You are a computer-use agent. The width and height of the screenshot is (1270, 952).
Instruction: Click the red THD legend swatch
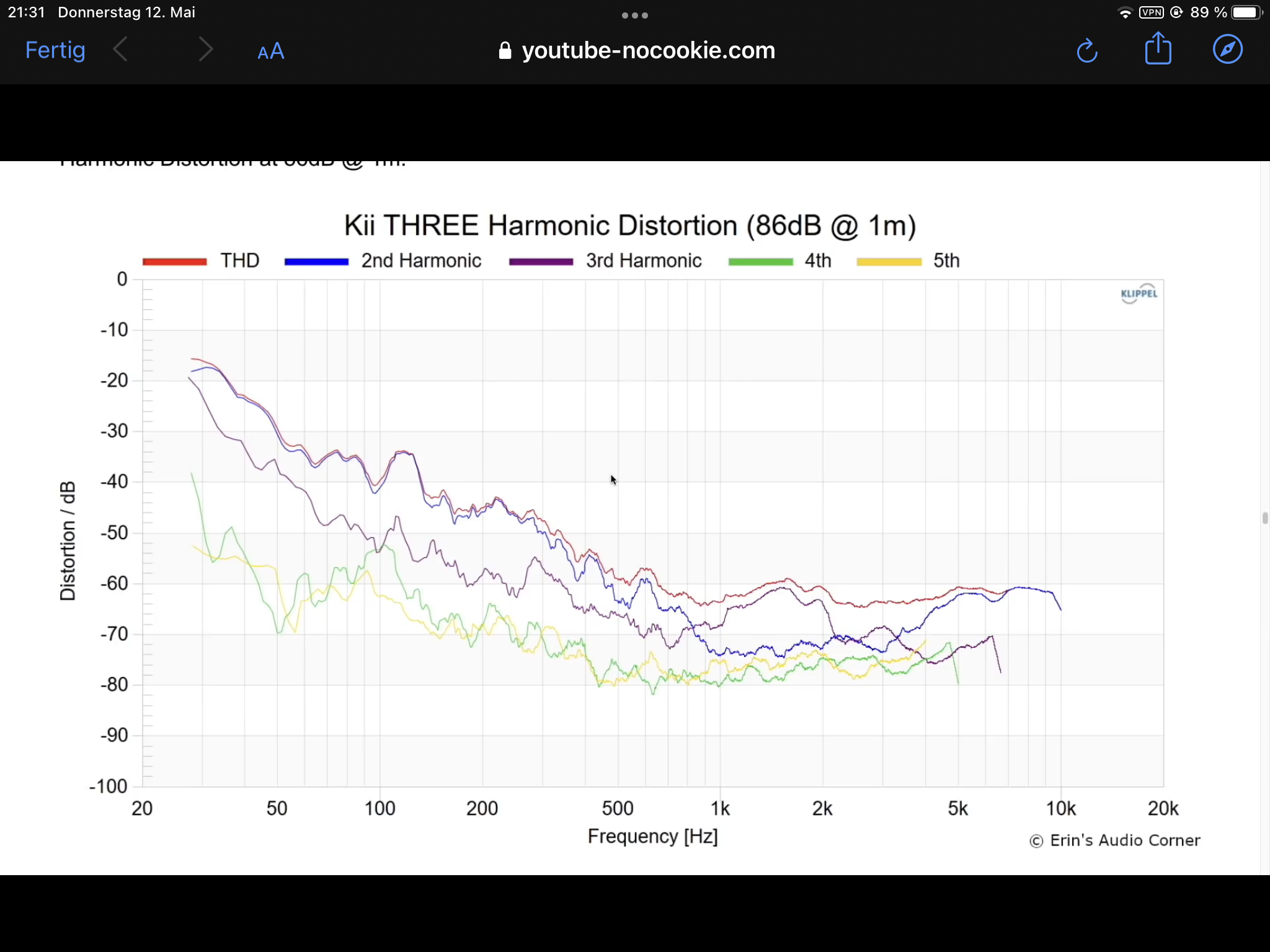coord(175,262)
